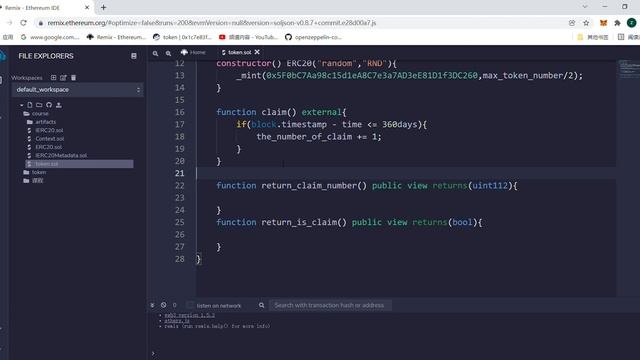Create a new workspace with plus icon

[53, 78]
